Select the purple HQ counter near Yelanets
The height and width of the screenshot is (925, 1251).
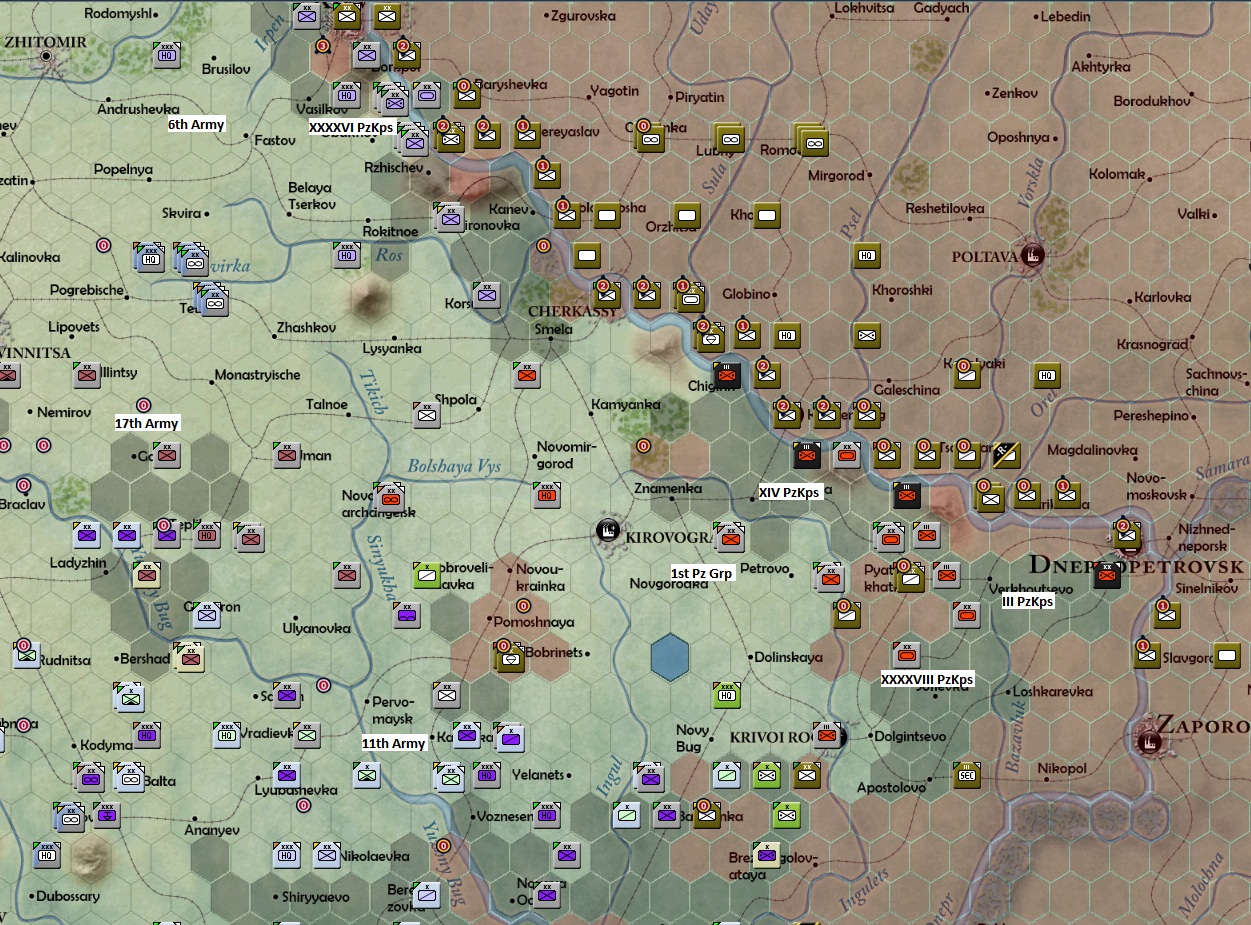(x=487, y=775)
